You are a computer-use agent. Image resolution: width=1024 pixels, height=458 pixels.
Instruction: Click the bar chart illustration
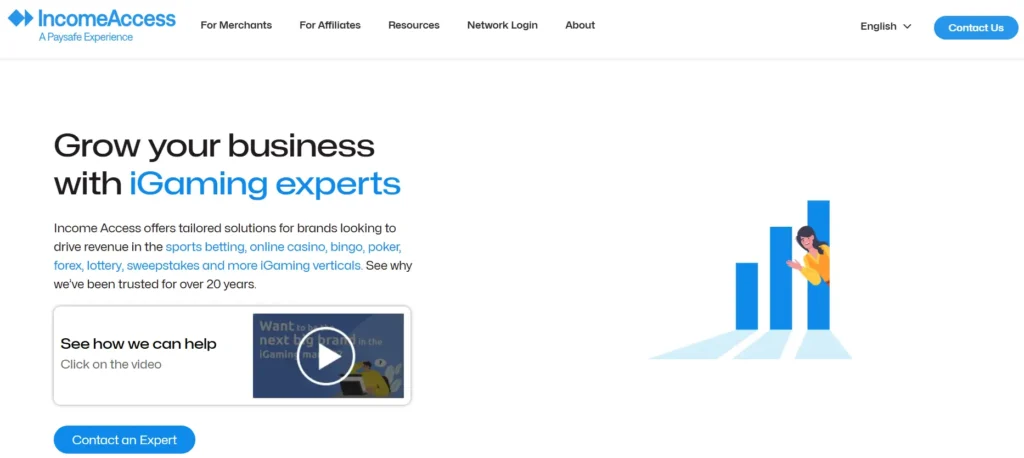(751, 280)
